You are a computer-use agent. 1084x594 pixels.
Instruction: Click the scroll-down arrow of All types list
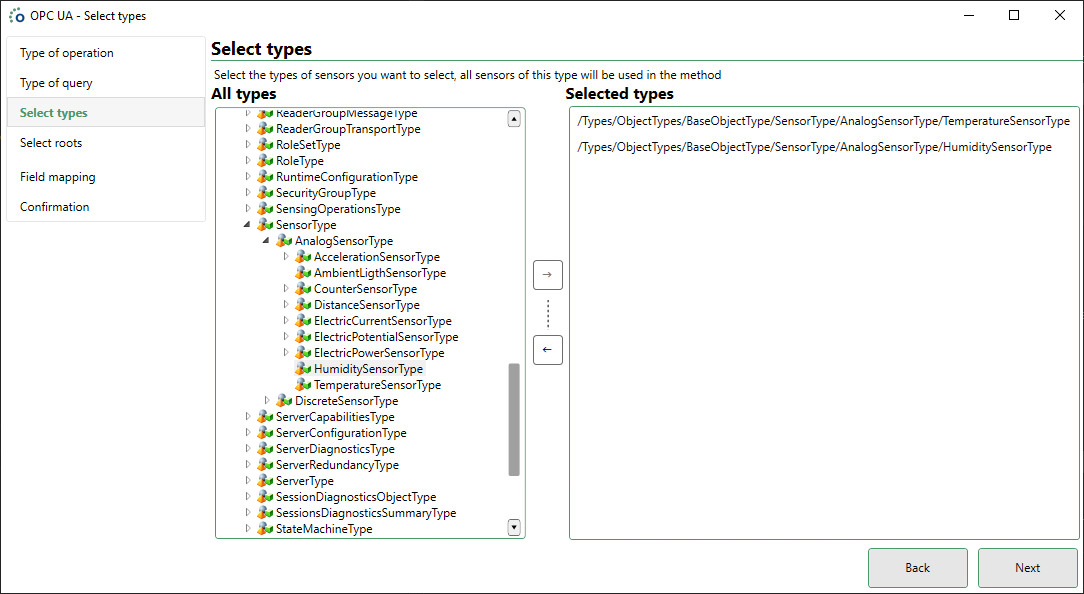click(513, 527)
